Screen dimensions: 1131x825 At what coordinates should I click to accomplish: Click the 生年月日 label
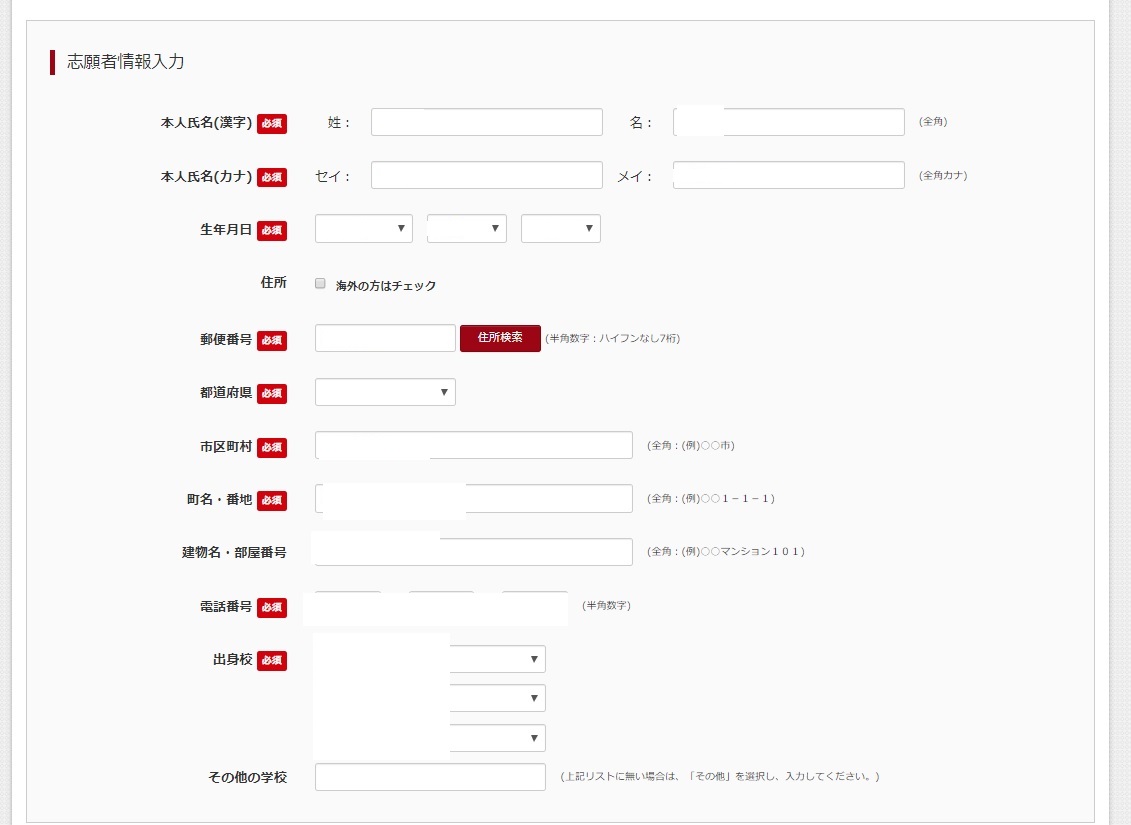(x=226, y=229)
